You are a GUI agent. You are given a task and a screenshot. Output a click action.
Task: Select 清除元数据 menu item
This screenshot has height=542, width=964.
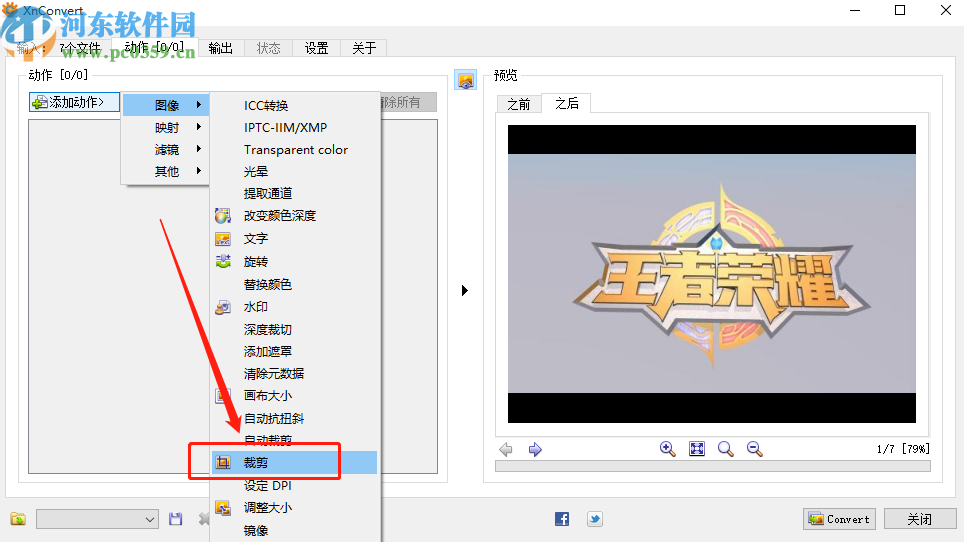[274, 374]
